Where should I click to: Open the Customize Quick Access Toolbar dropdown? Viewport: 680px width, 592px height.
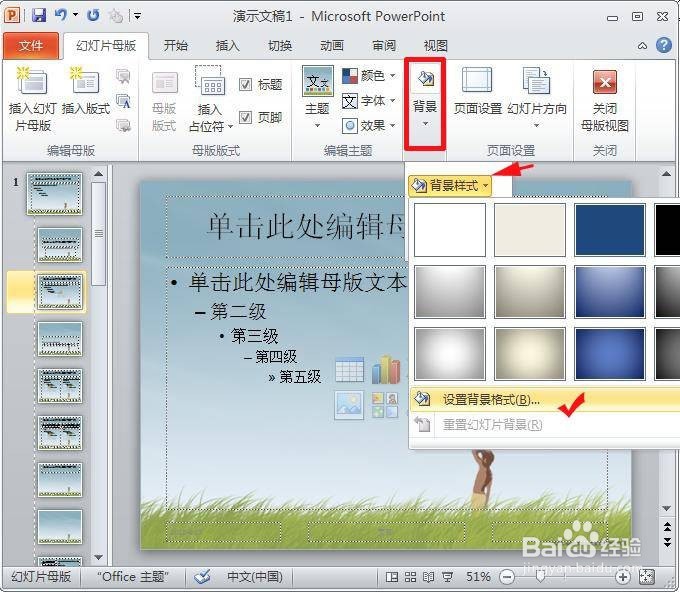137,16
